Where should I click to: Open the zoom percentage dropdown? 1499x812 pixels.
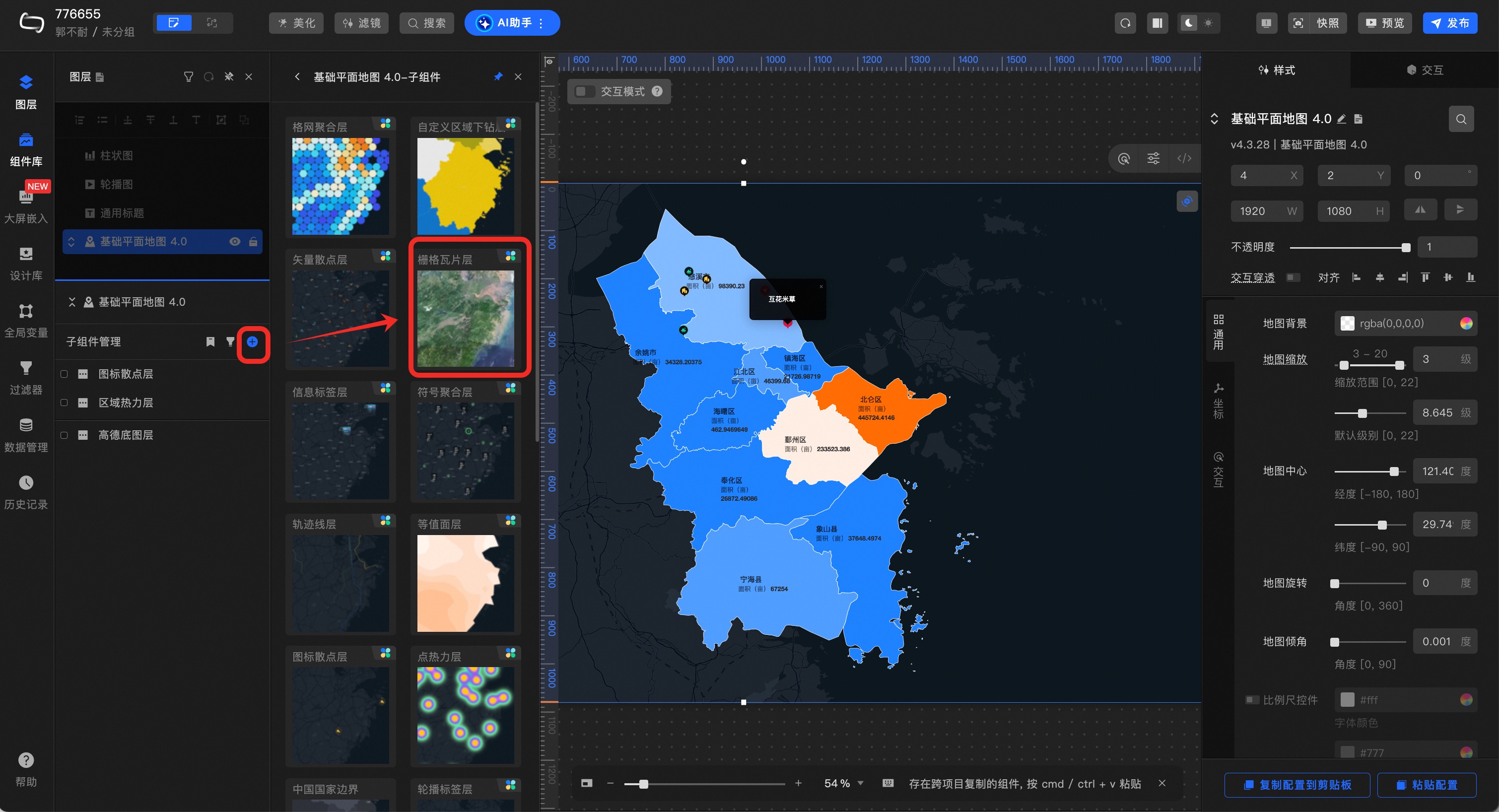tap(861, 784)
